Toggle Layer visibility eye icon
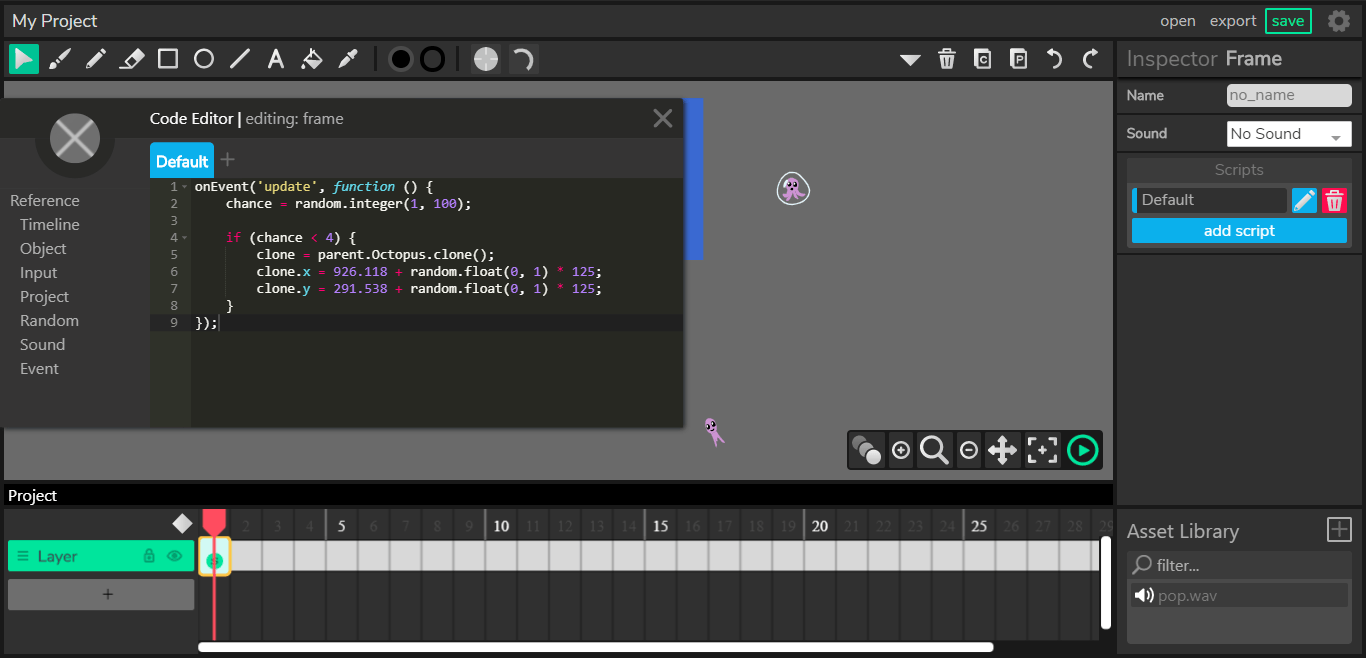1366x658 pixels. point(175,556)
